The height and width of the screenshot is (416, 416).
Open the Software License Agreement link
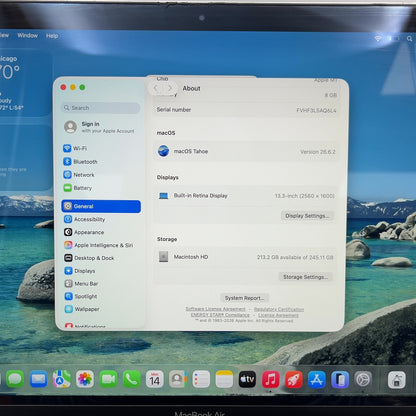(215, 309)
